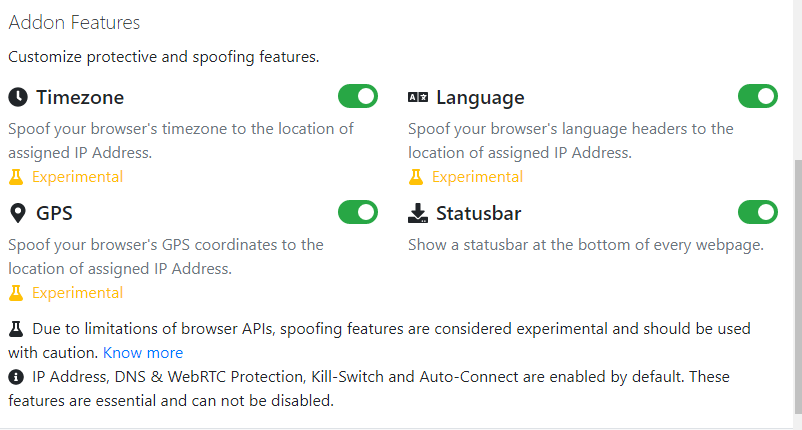The image size is (802, 430).
Task: Click the flask icon under Language description
Action: pos(416,177)
